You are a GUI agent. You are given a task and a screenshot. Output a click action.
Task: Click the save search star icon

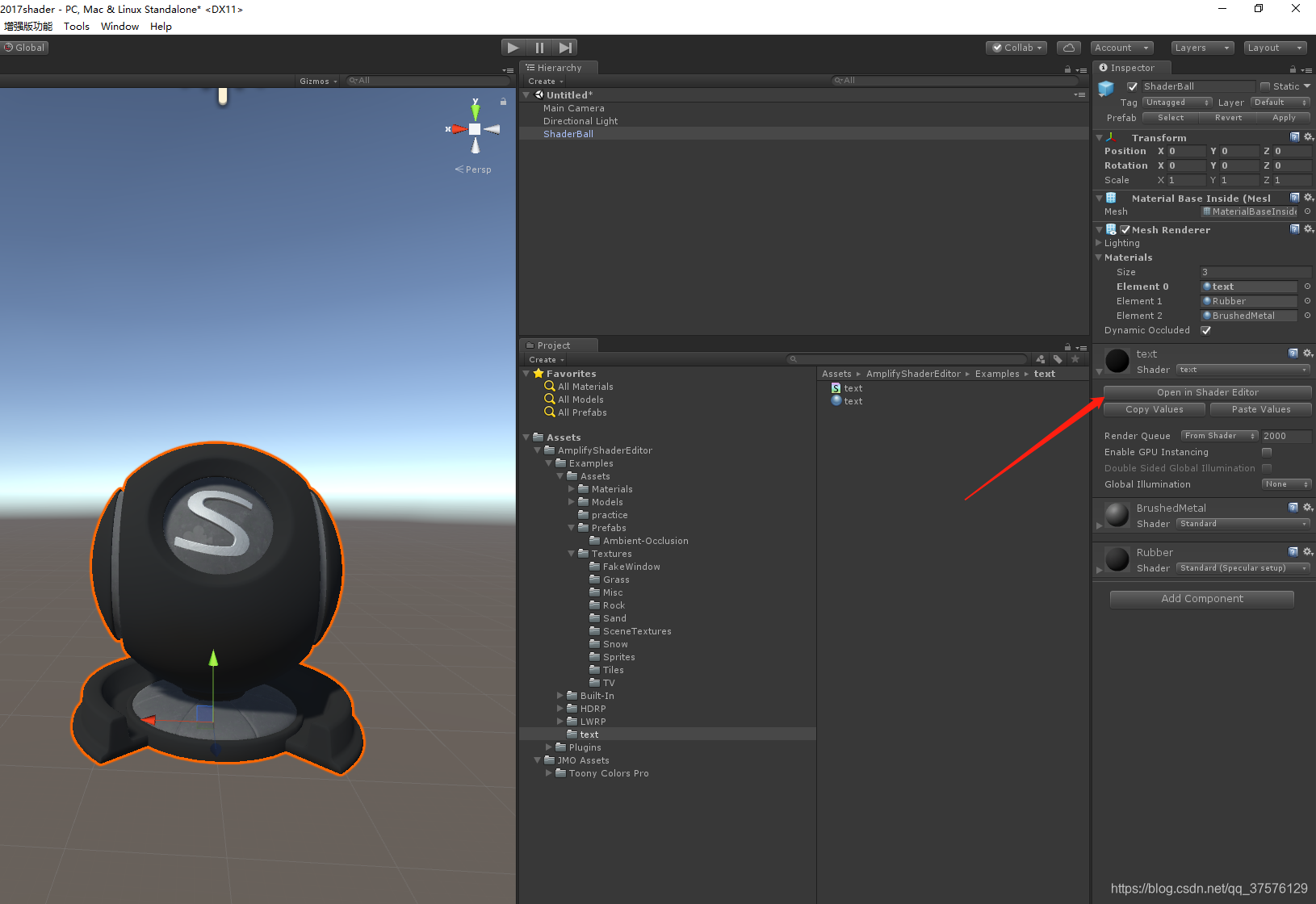1075,359
